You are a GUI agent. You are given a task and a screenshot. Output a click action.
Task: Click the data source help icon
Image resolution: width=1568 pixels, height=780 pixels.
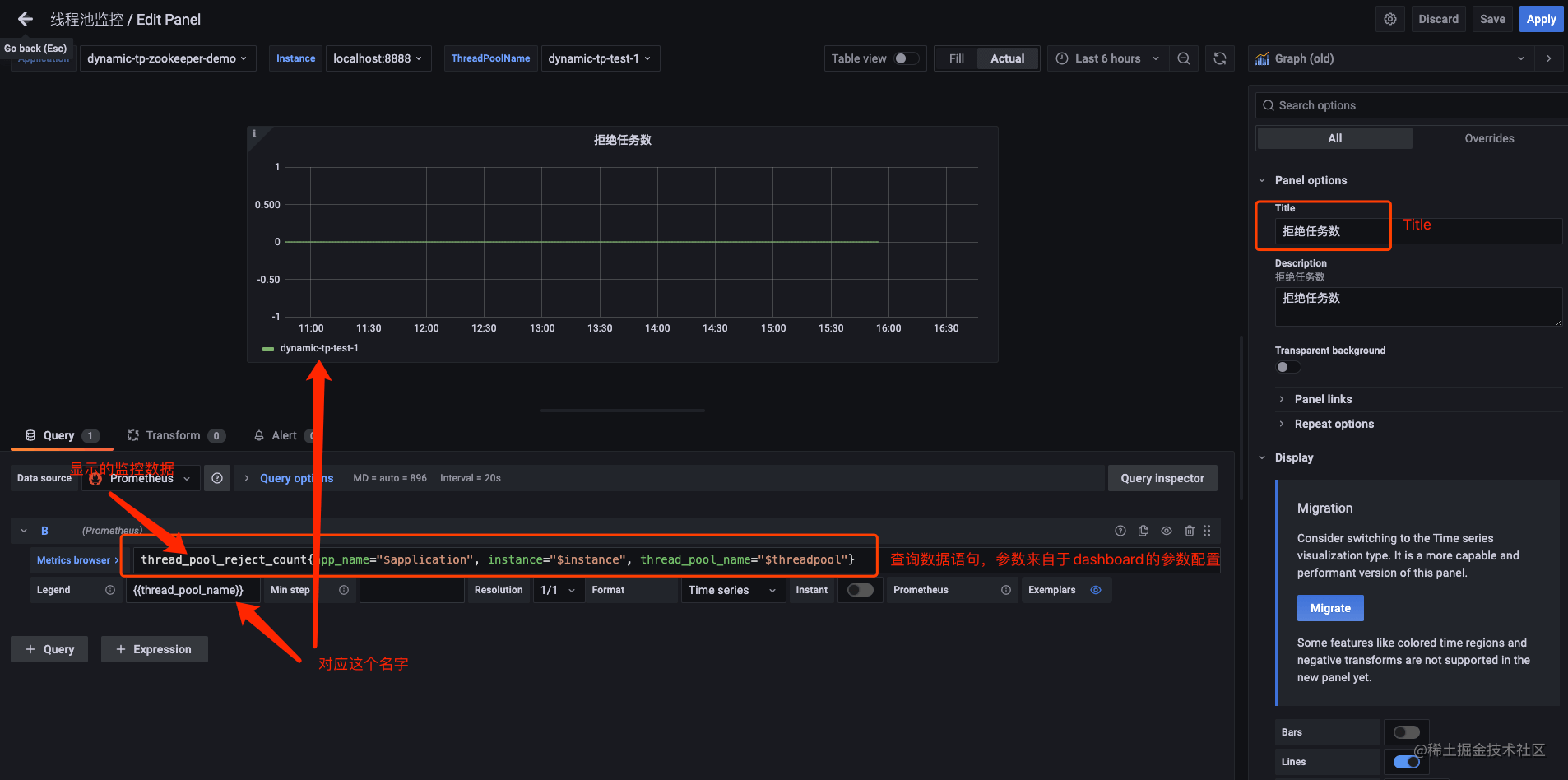(217, 478)
